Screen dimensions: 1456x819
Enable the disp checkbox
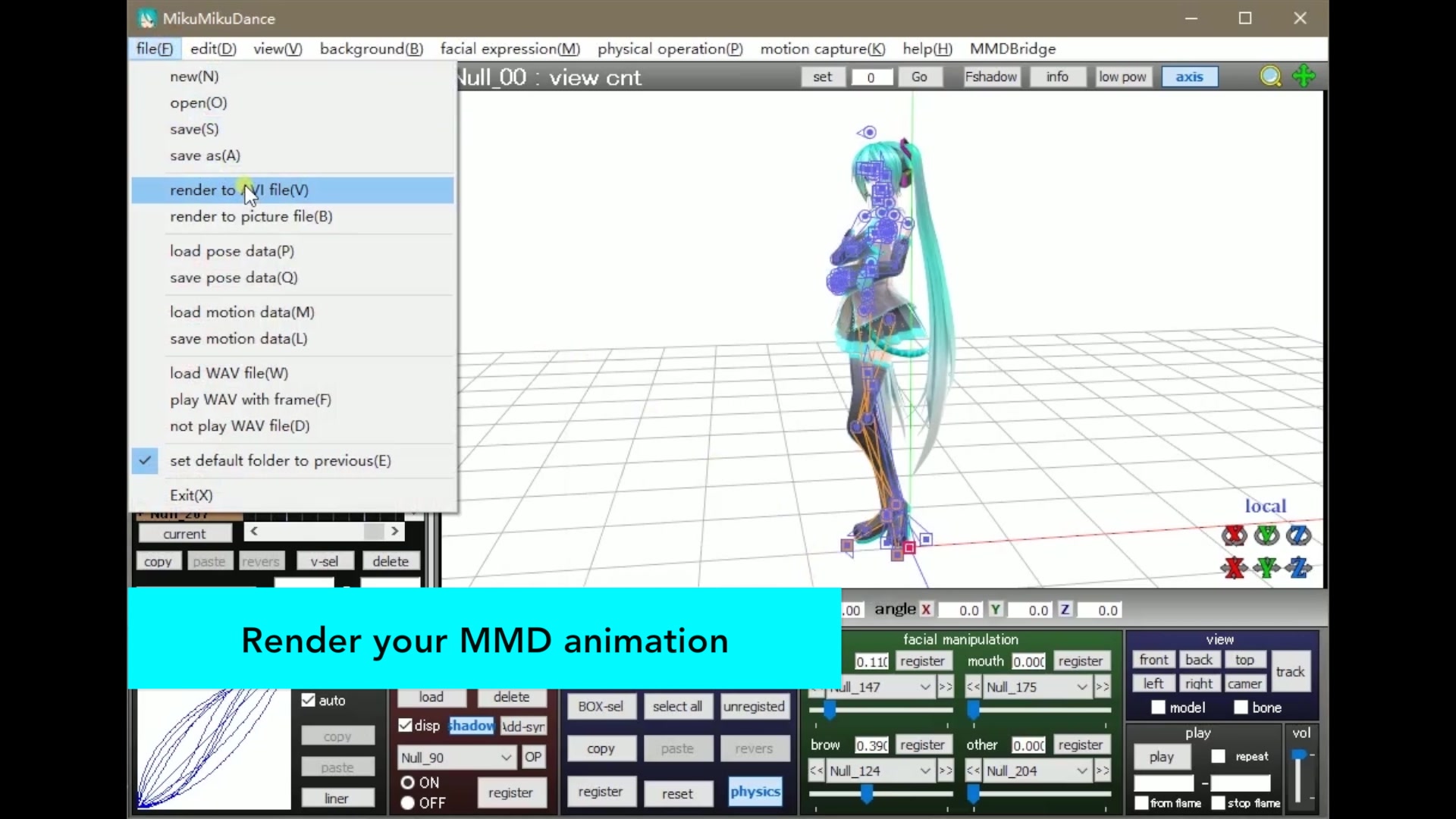(x=406, y=725)
